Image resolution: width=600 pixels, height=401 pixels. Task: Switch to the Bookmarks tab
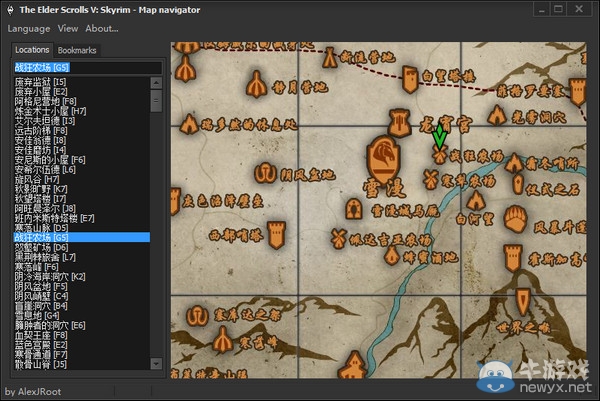[x=77, y=50]
